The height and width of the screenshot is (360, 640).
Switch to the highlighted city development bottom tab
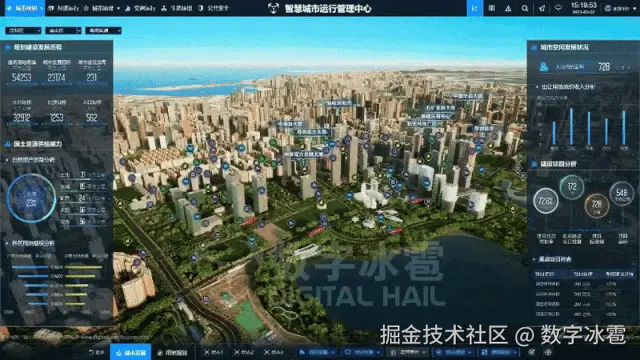click(131, 352)
